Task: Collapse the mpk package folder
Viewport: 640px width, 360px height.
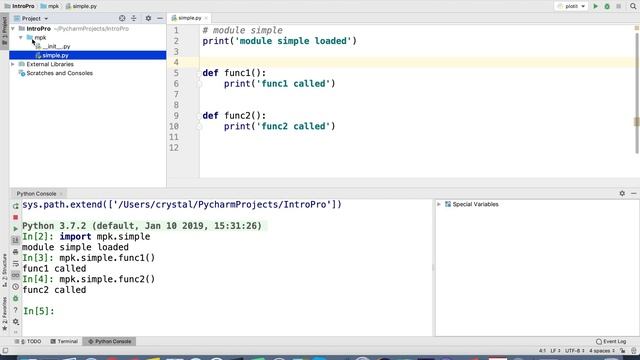Action: click(x=21, y=38)
